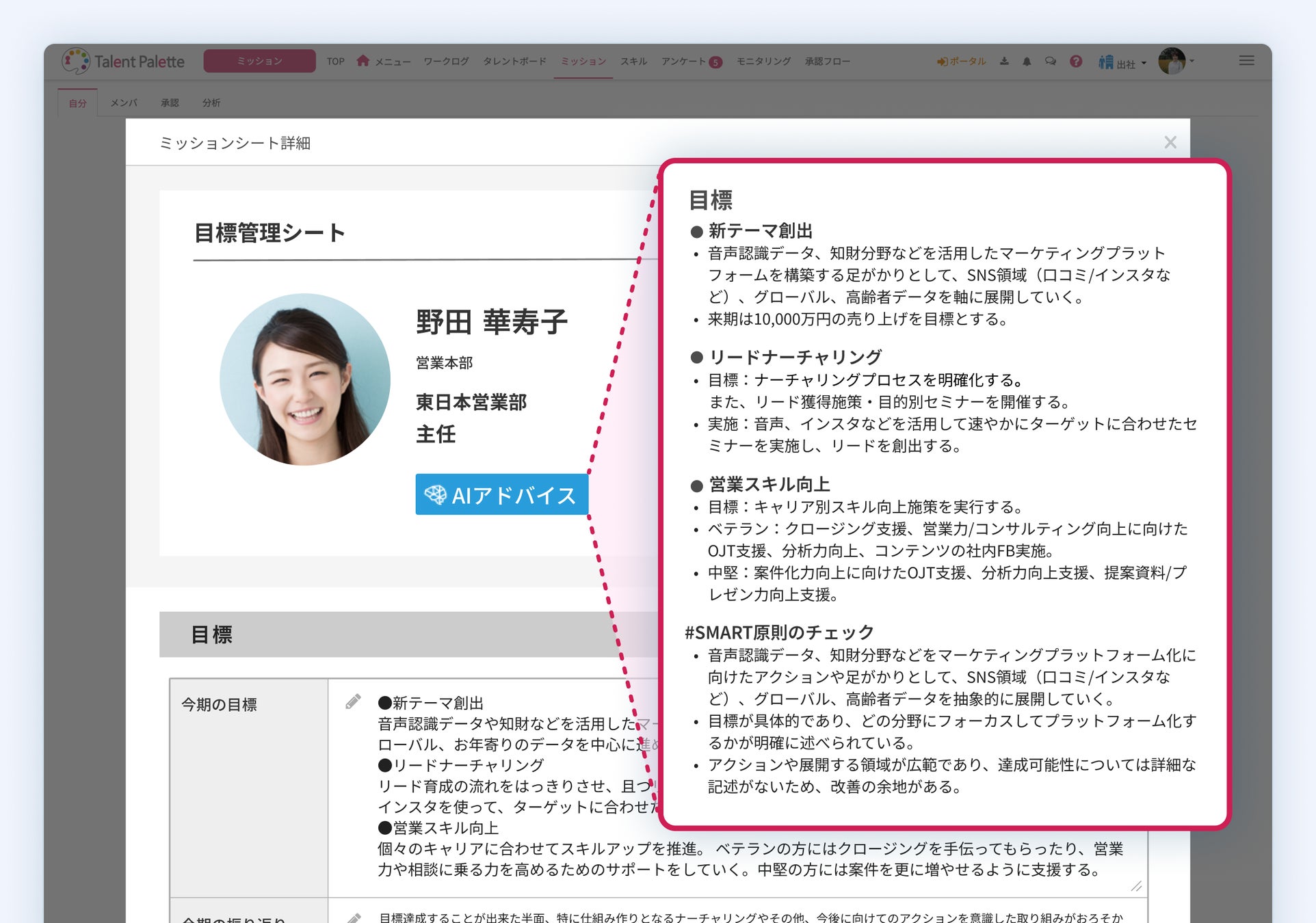
Task: Click the download icon in top bar
Action: tap(1004, 62)
